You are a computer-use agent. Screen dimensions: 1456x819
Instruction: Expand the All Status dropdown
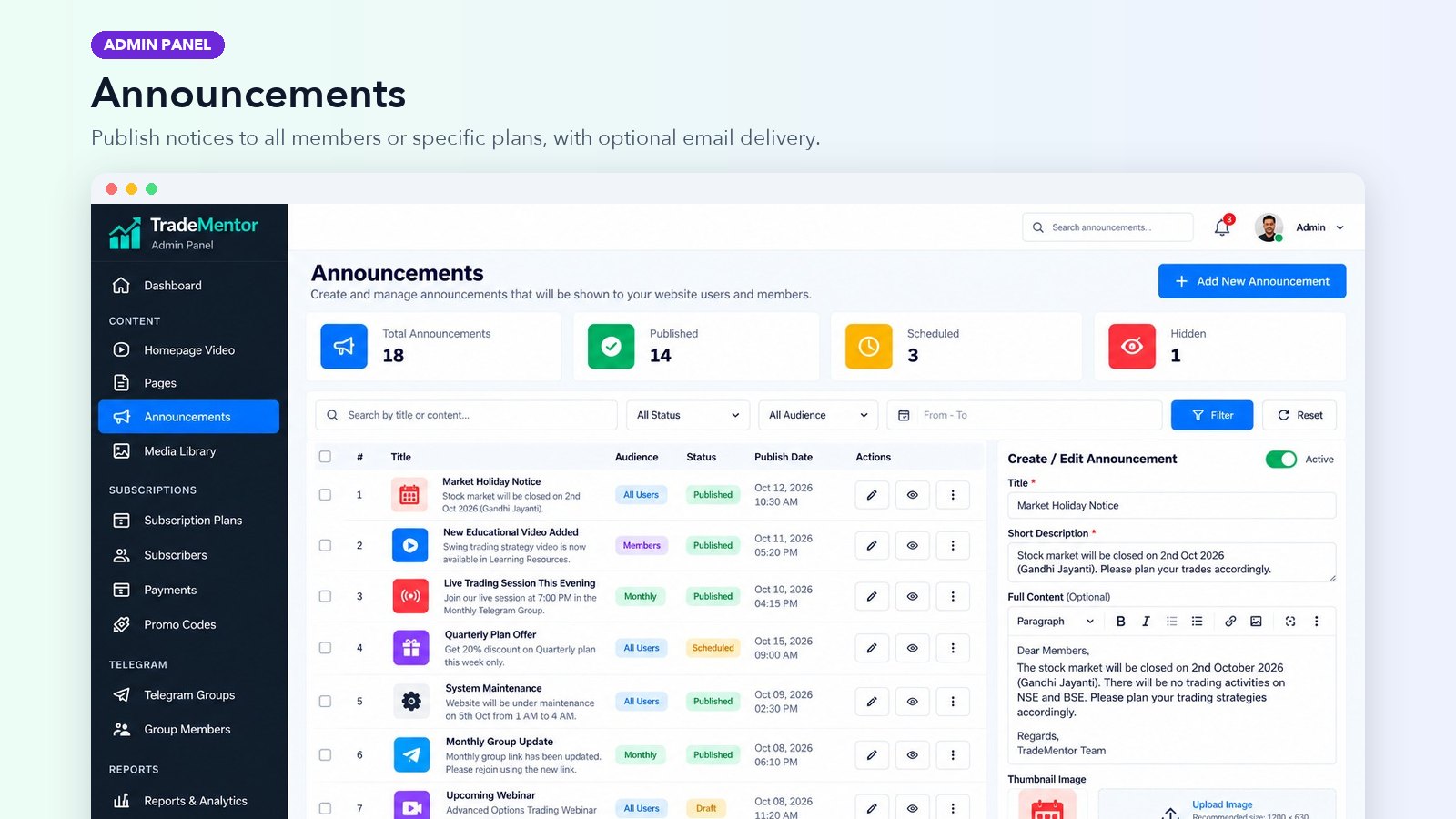[x=688, y=415]
